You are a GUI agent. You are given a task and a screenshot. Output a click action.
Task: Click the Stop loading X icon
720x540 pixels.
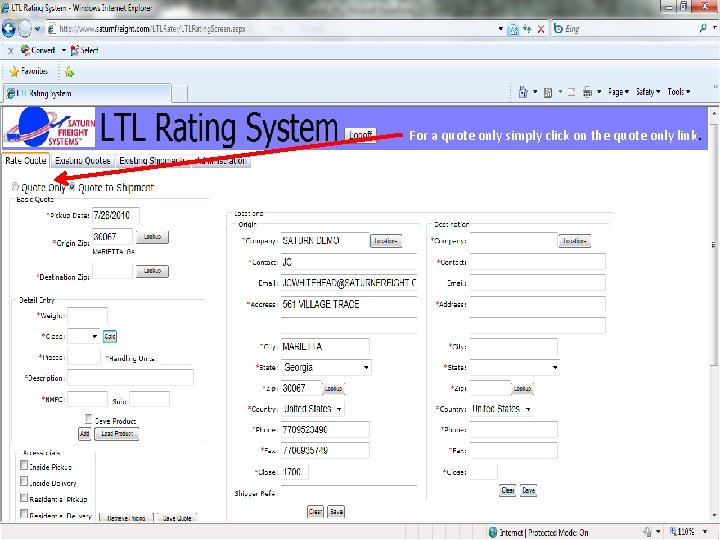click(x=541, y=29)
